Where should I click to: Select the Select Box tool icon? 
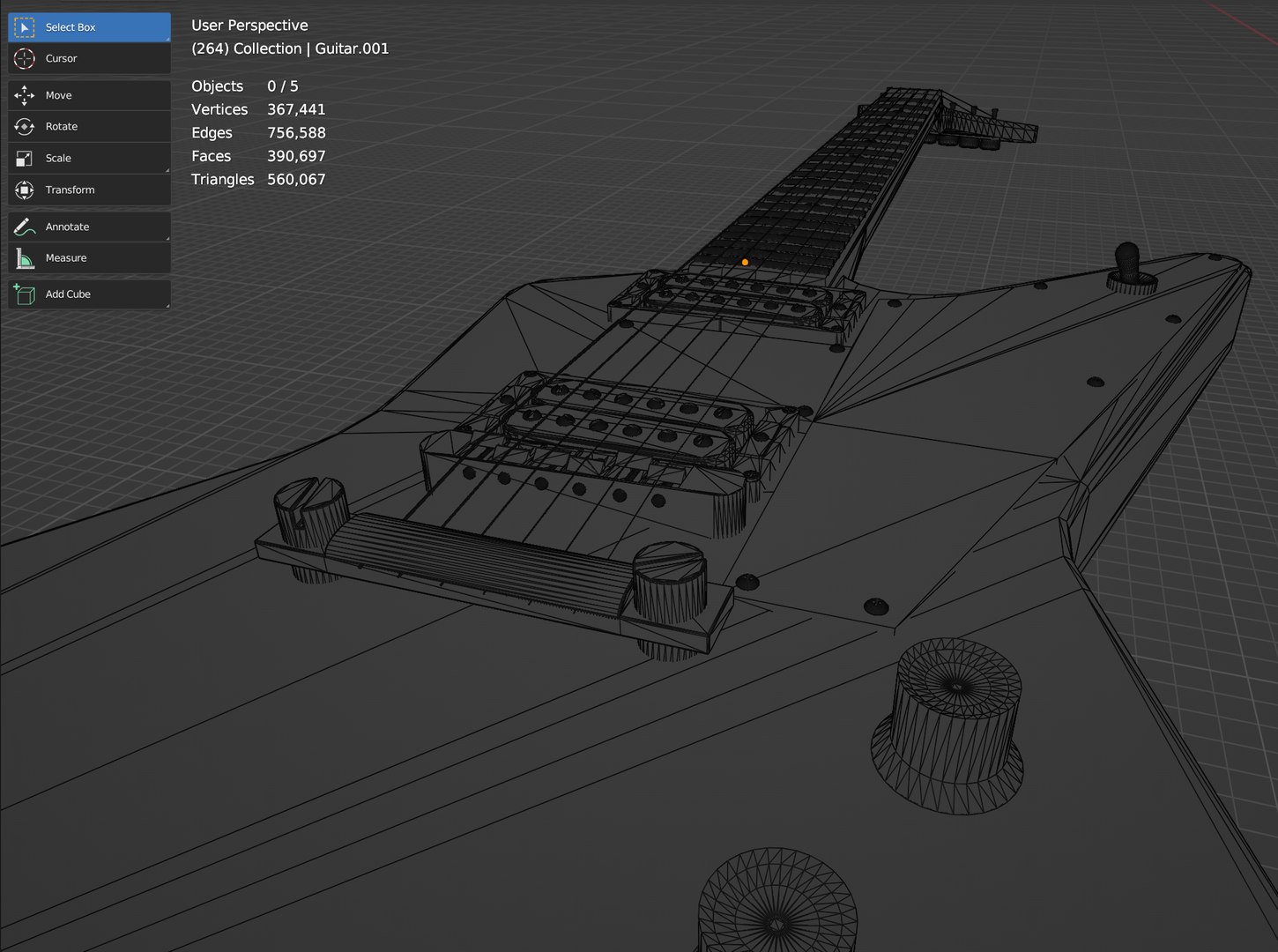tap(25, 27)
